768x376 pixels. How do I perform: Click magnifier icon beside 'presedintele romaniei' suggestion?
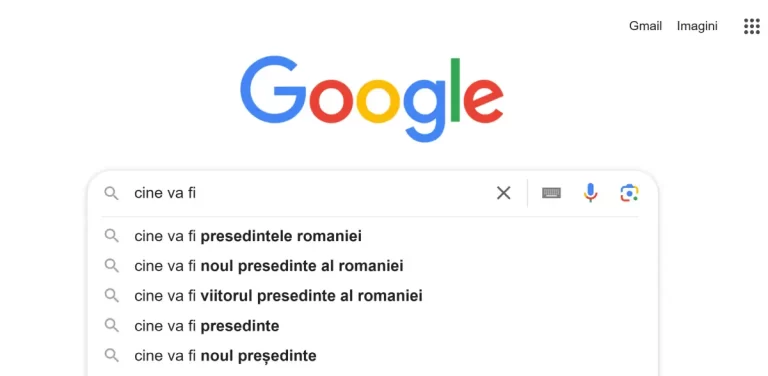[112, 236]
